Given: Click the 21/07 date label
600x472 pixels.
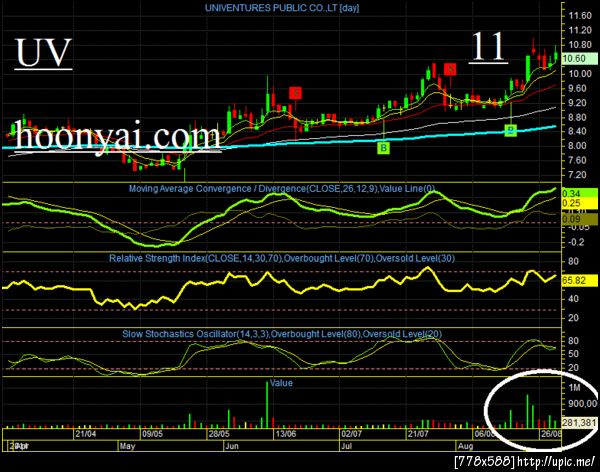Looking at the screenshot, I should coord(418,434).
